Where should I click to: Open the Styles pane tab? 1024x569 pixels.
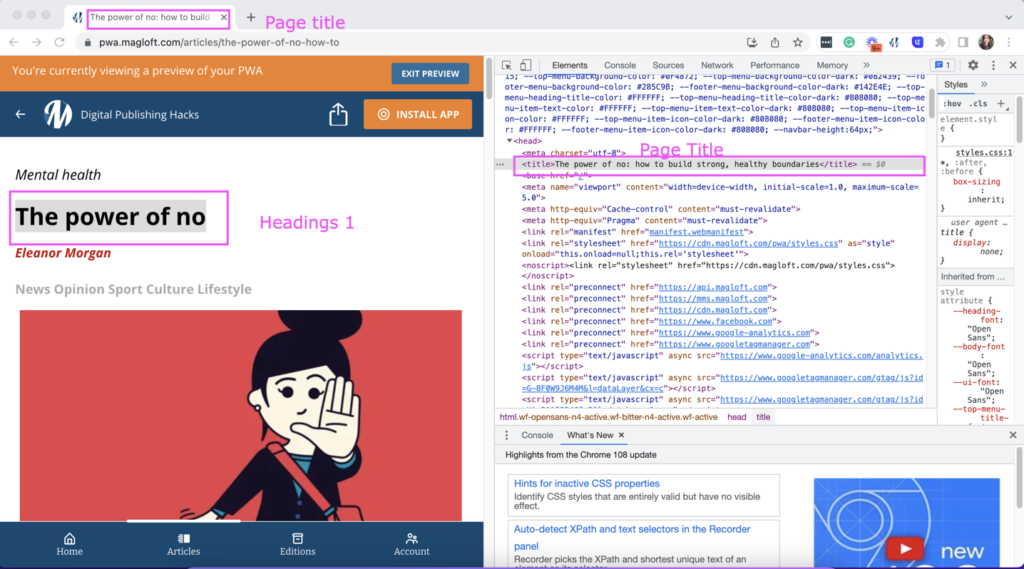tap(955, 85)
